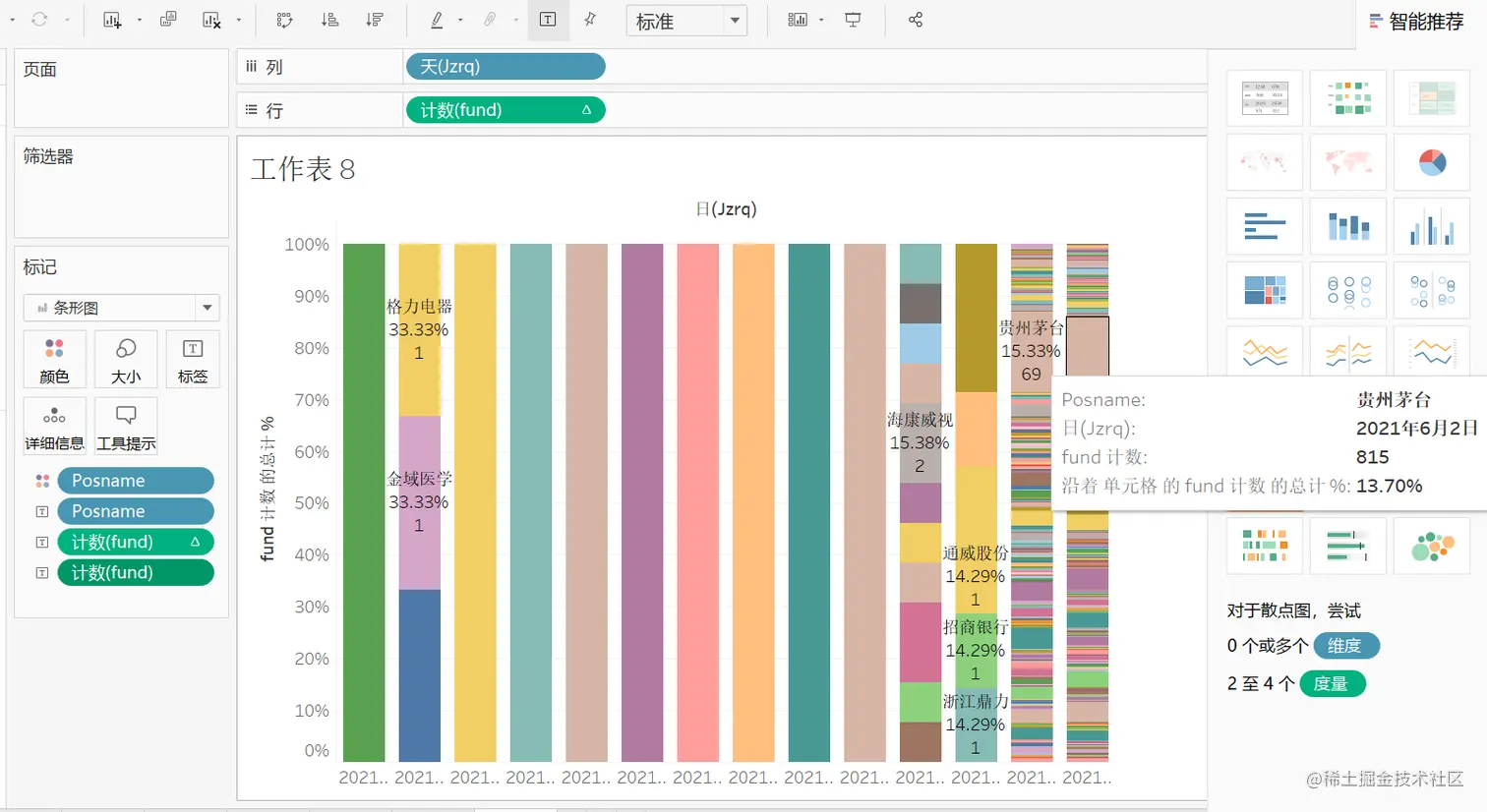
Task: Select the continuous lines chart thumbnail
Action: pyautogui.click(x=1265, y=351)
